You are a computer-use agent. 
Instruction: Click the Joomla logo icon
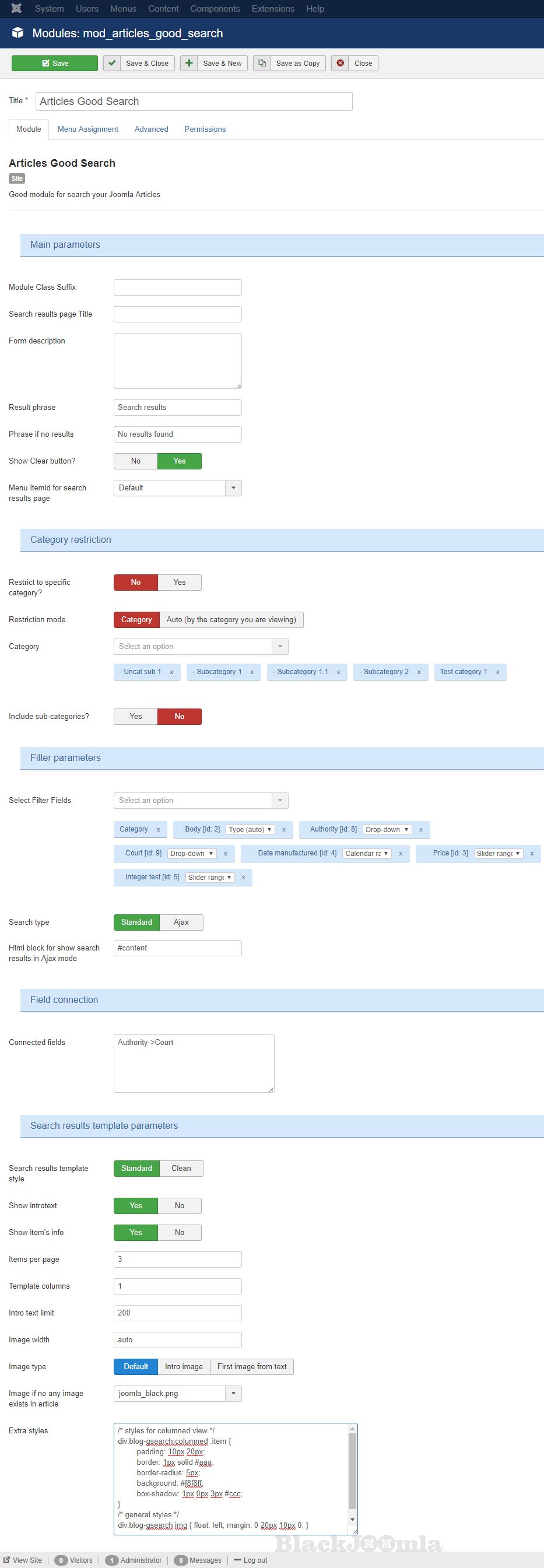16,9
